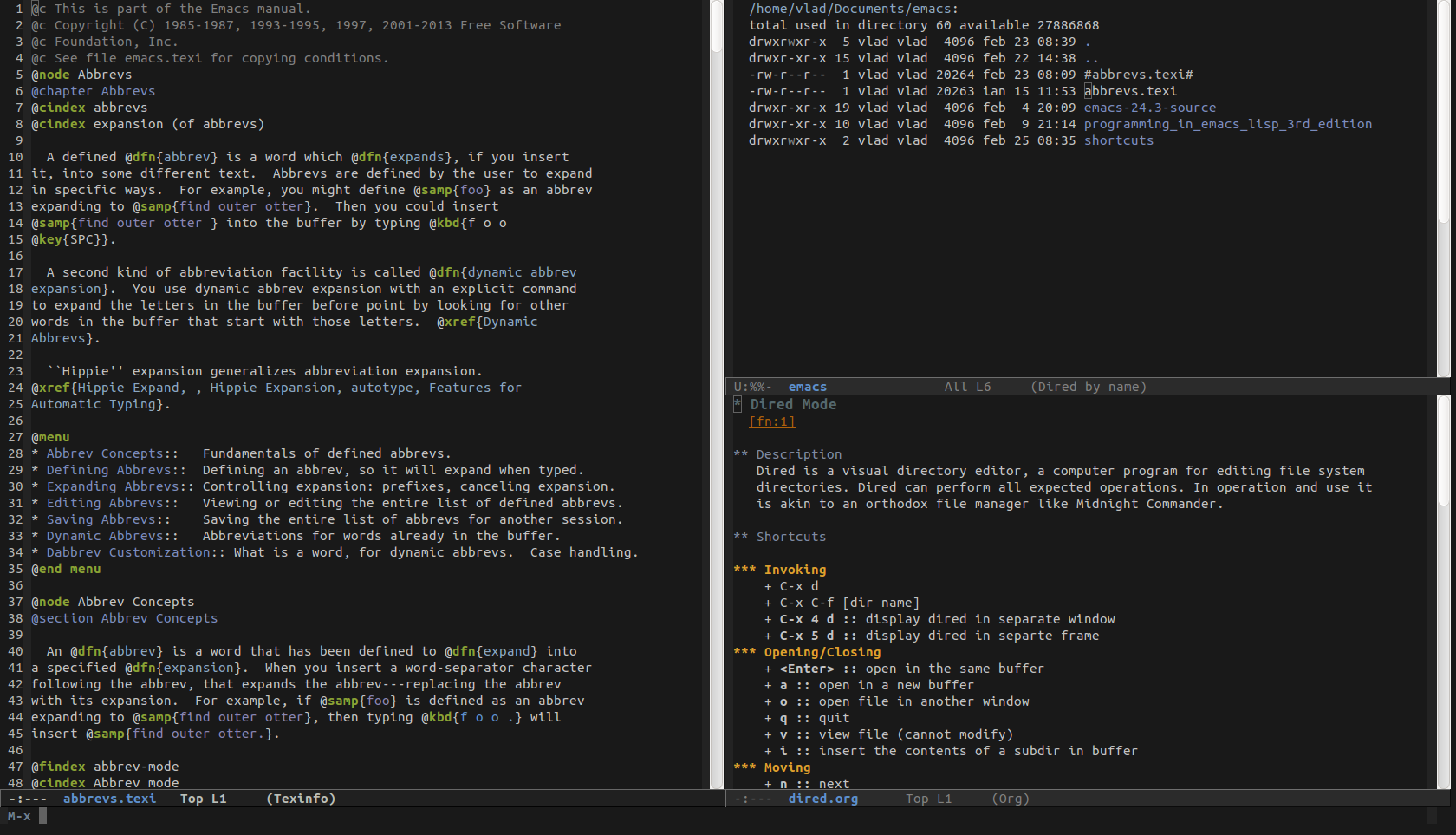
Task: Click the dired.org buffer name in mode line
Action: [822, 799]
